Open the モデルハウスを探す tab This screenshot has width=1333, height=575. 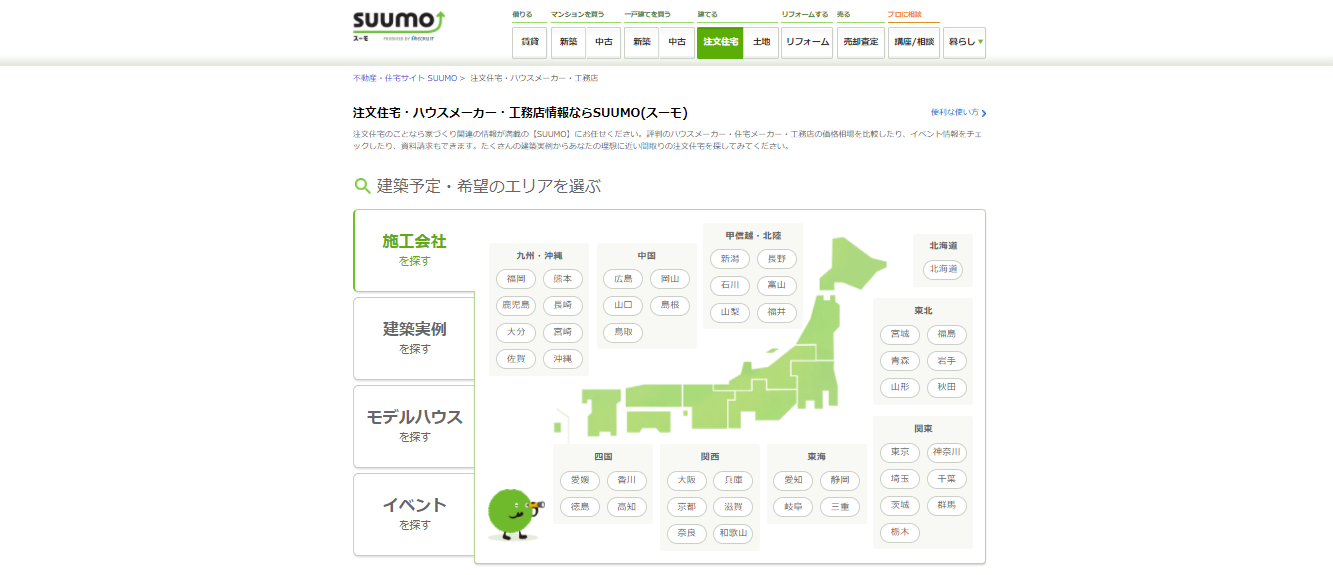(x=414, y=425)
